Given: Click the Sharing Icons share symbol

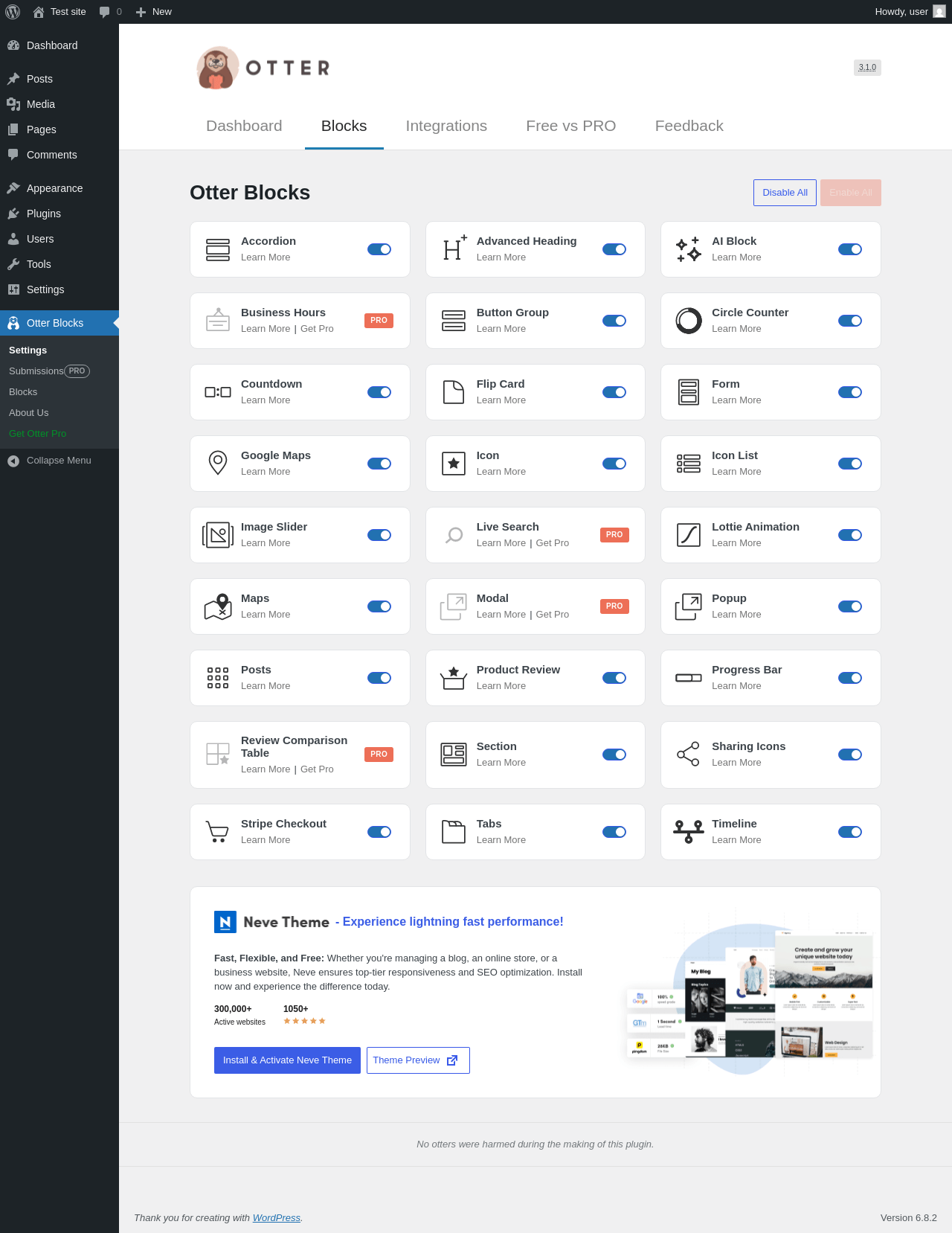Looking at the screenshot, I should coord(688,754).
